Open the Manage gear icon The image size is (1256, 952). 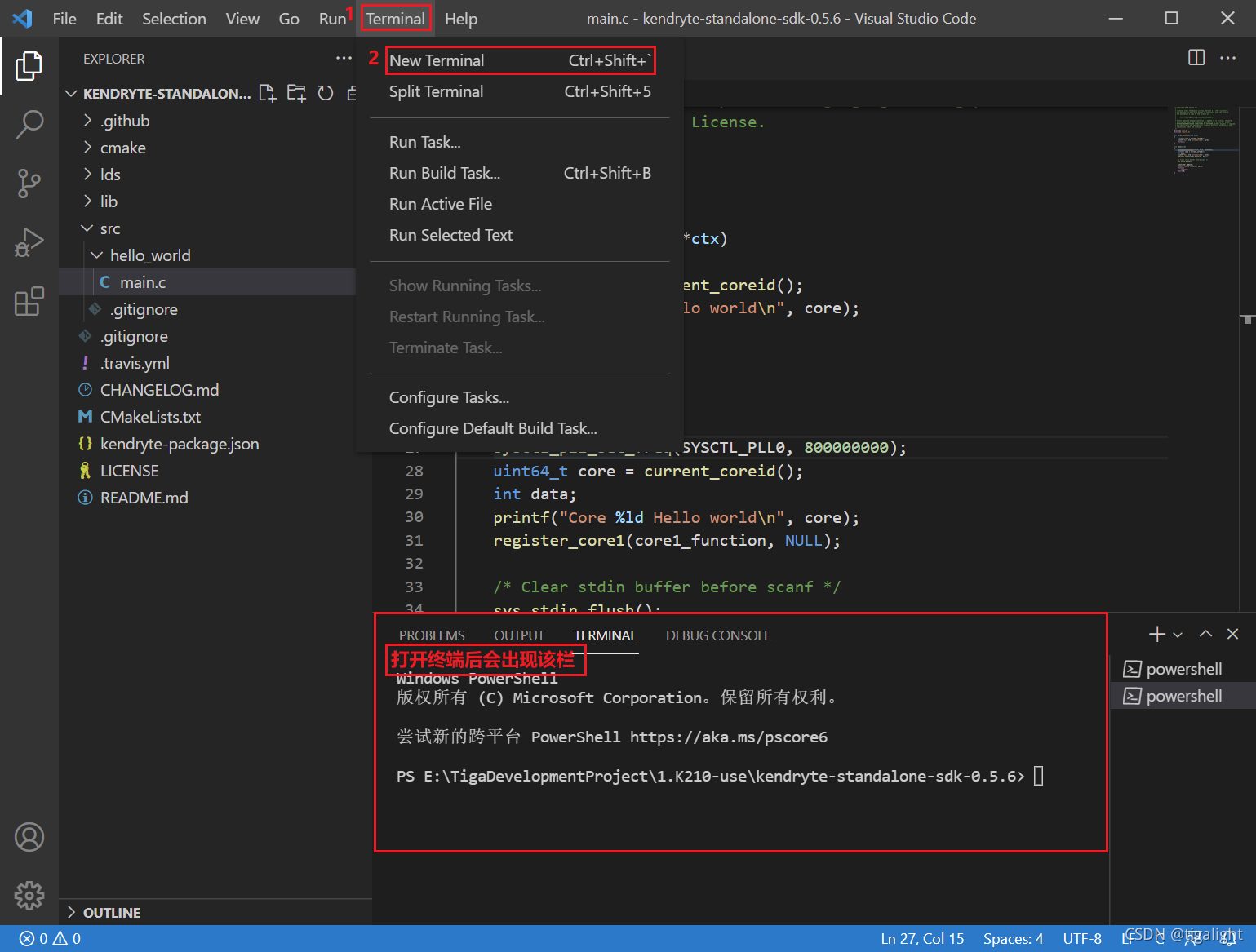point(29,895)
